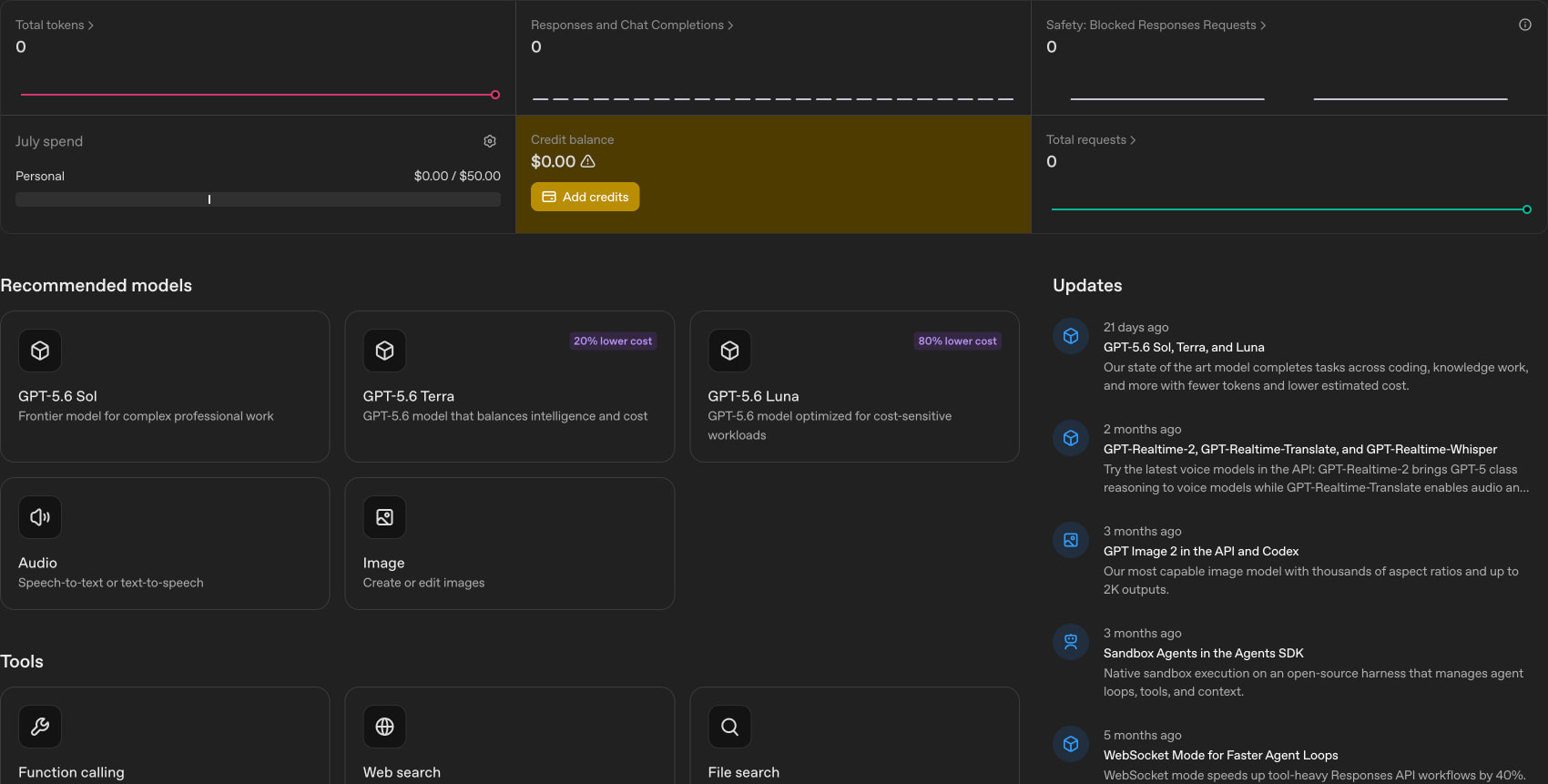Click the Web search globe icon

(x=385, y=727)
